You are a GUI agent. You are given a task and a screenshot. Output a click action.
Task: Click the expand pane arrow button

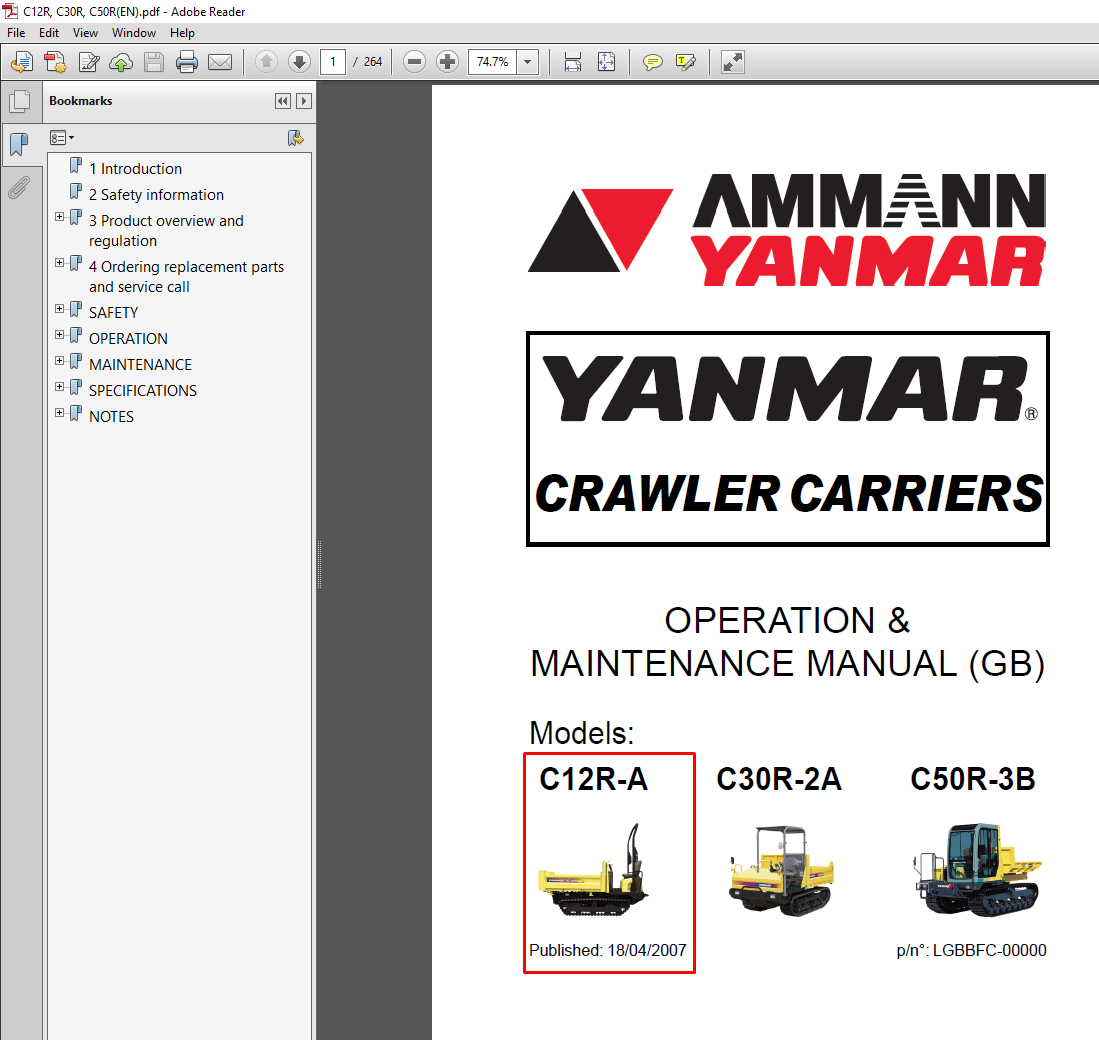coord(303,101)
